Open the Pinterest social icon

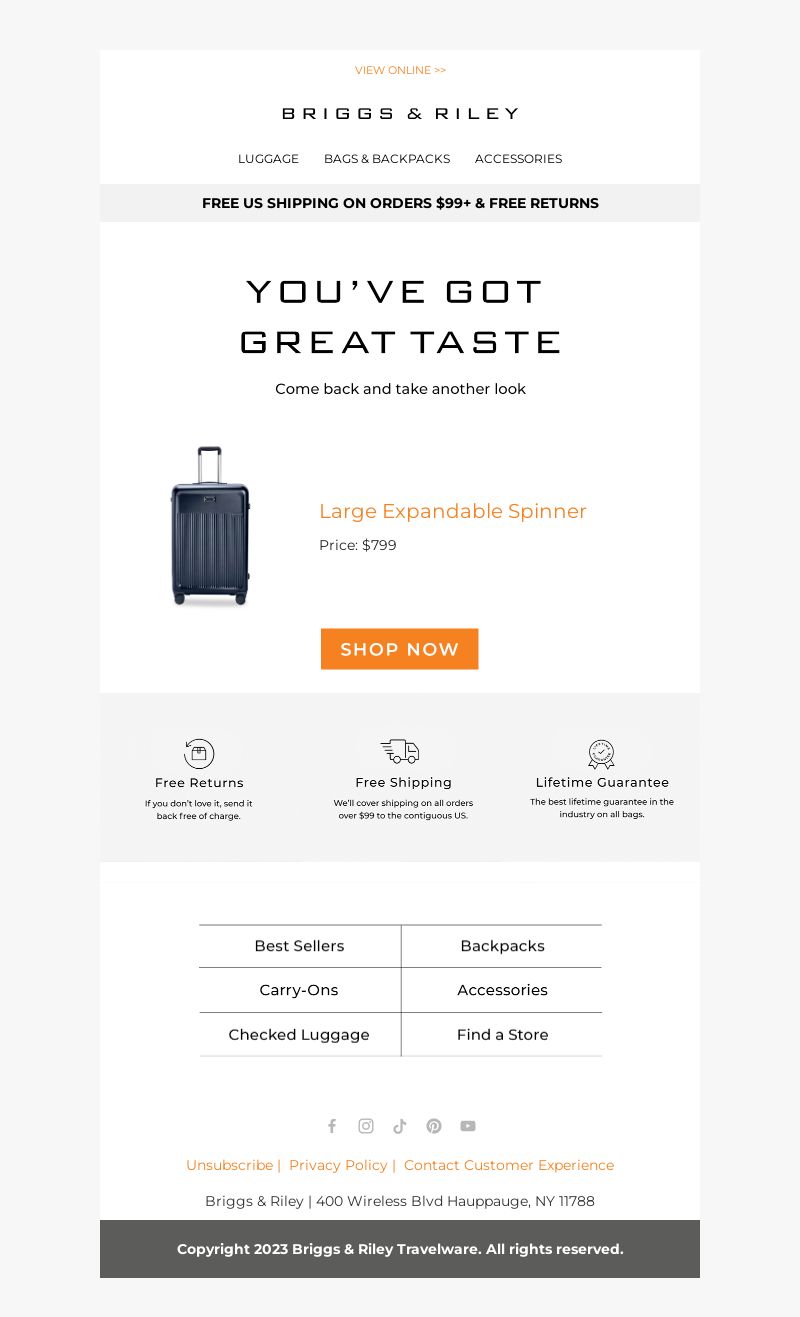(434, 1126)
